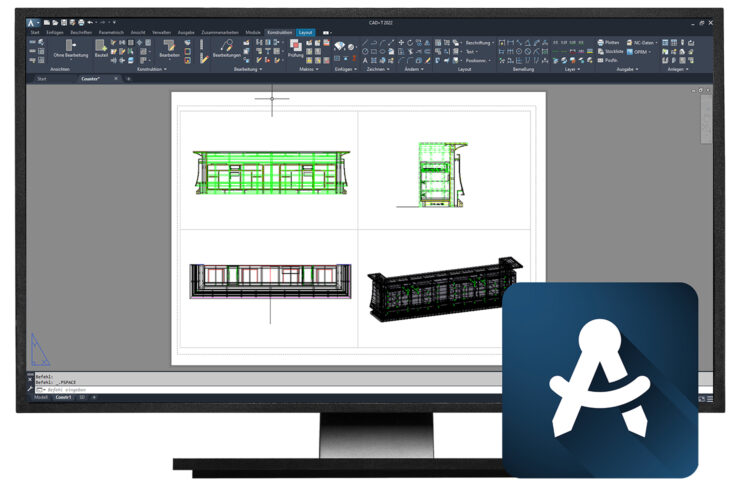Image resolution: width=740 pixels, height=492 pixels.
Task: Open the Einfügen ribbon tab
Action: (54, 32)
